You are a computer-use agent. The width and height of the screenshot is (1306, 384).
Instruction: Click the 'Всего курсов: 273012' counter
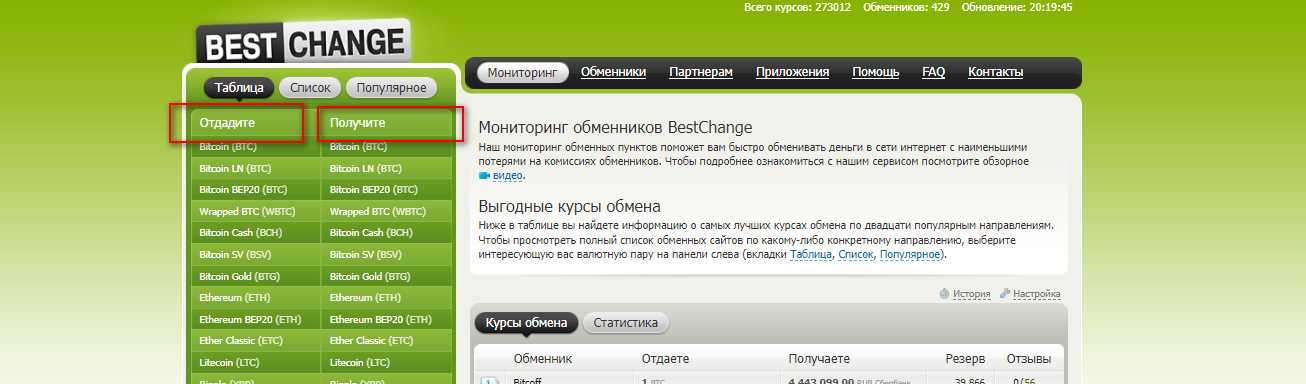click(x=798, y=7)
